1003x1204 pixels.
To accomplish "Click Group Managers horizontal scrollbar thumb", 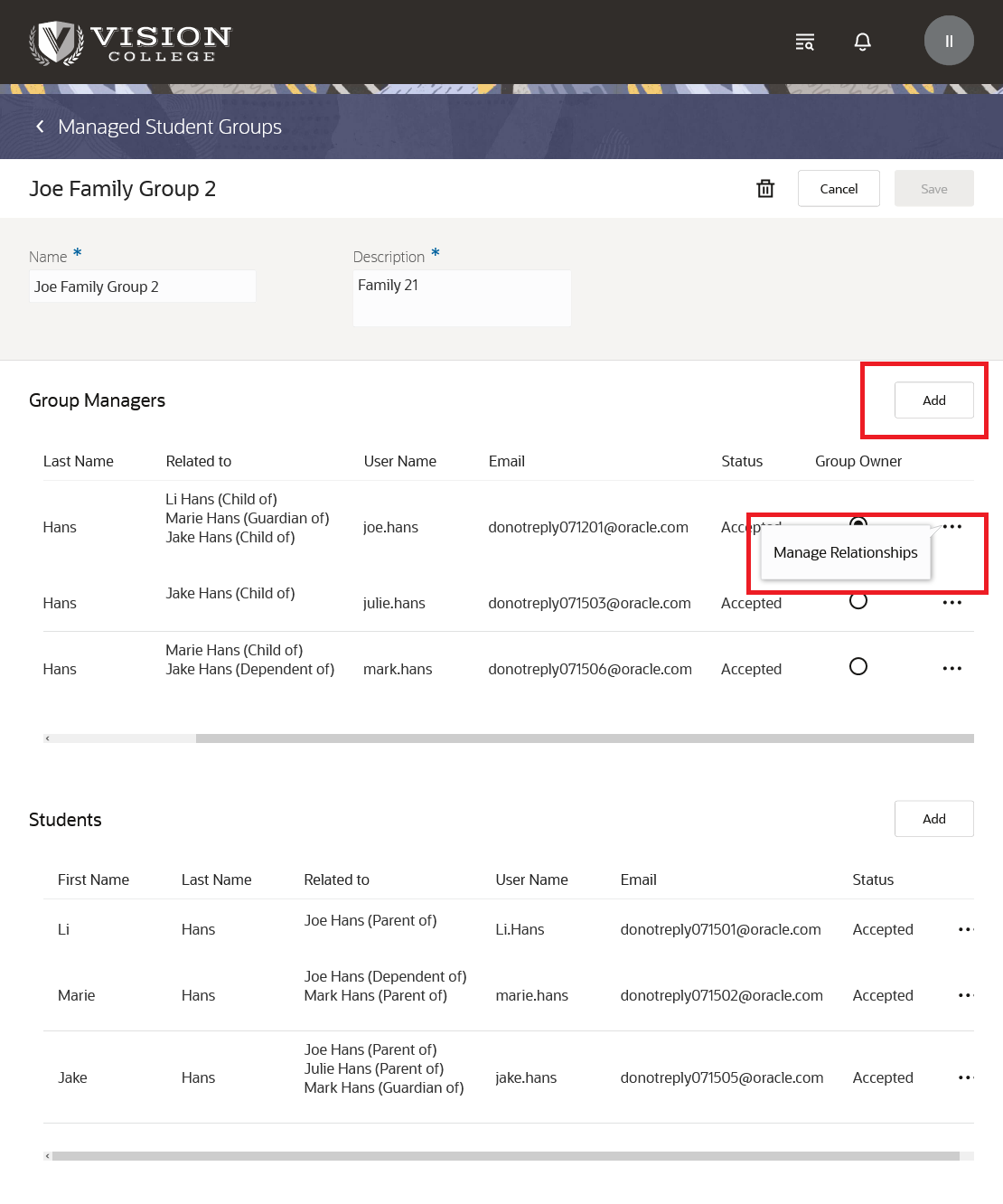I will tap(585, 738).
